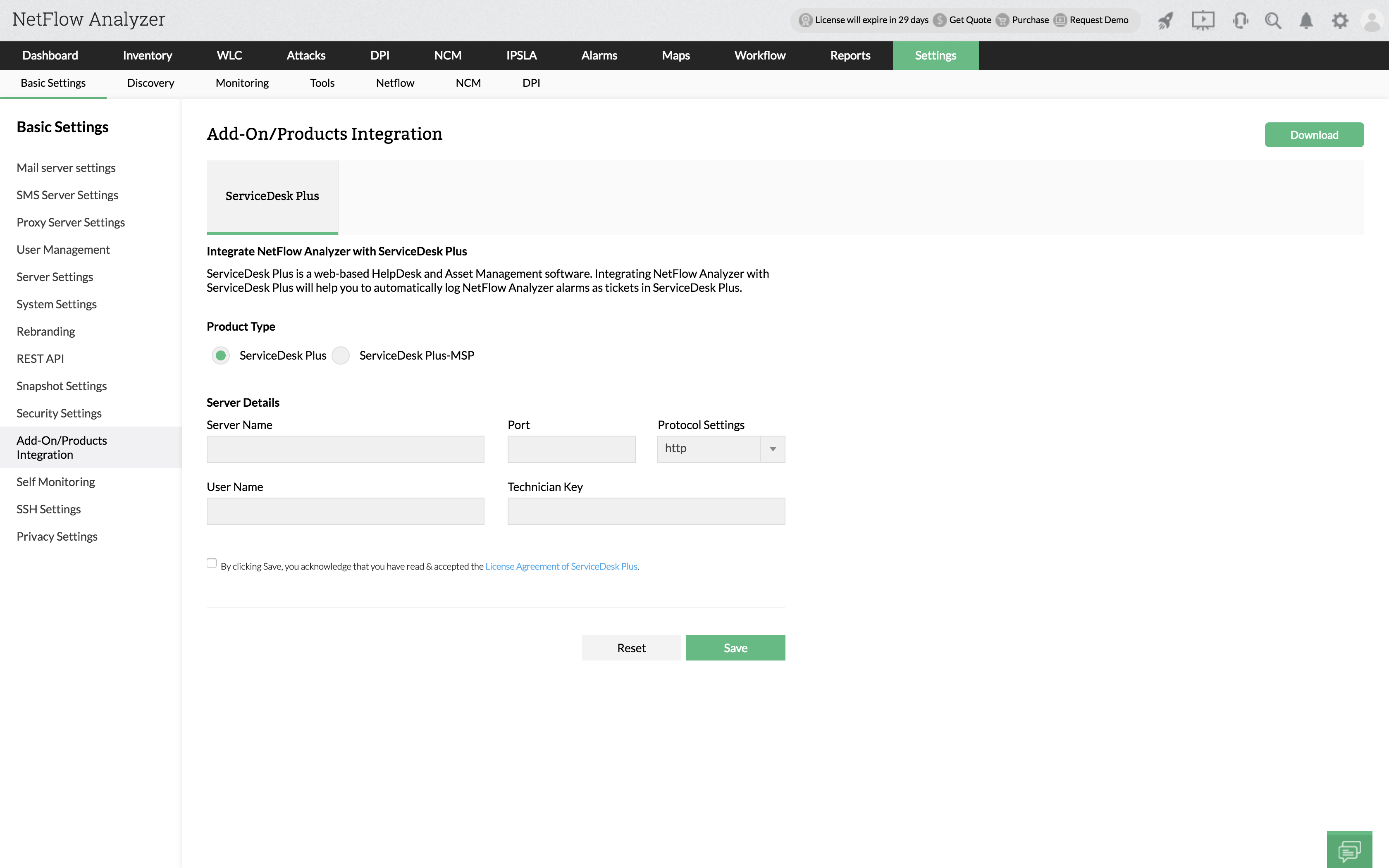Select the ServiceDesk Plus-MSP radio option
1389x868 pixels.
pos(341,355)
